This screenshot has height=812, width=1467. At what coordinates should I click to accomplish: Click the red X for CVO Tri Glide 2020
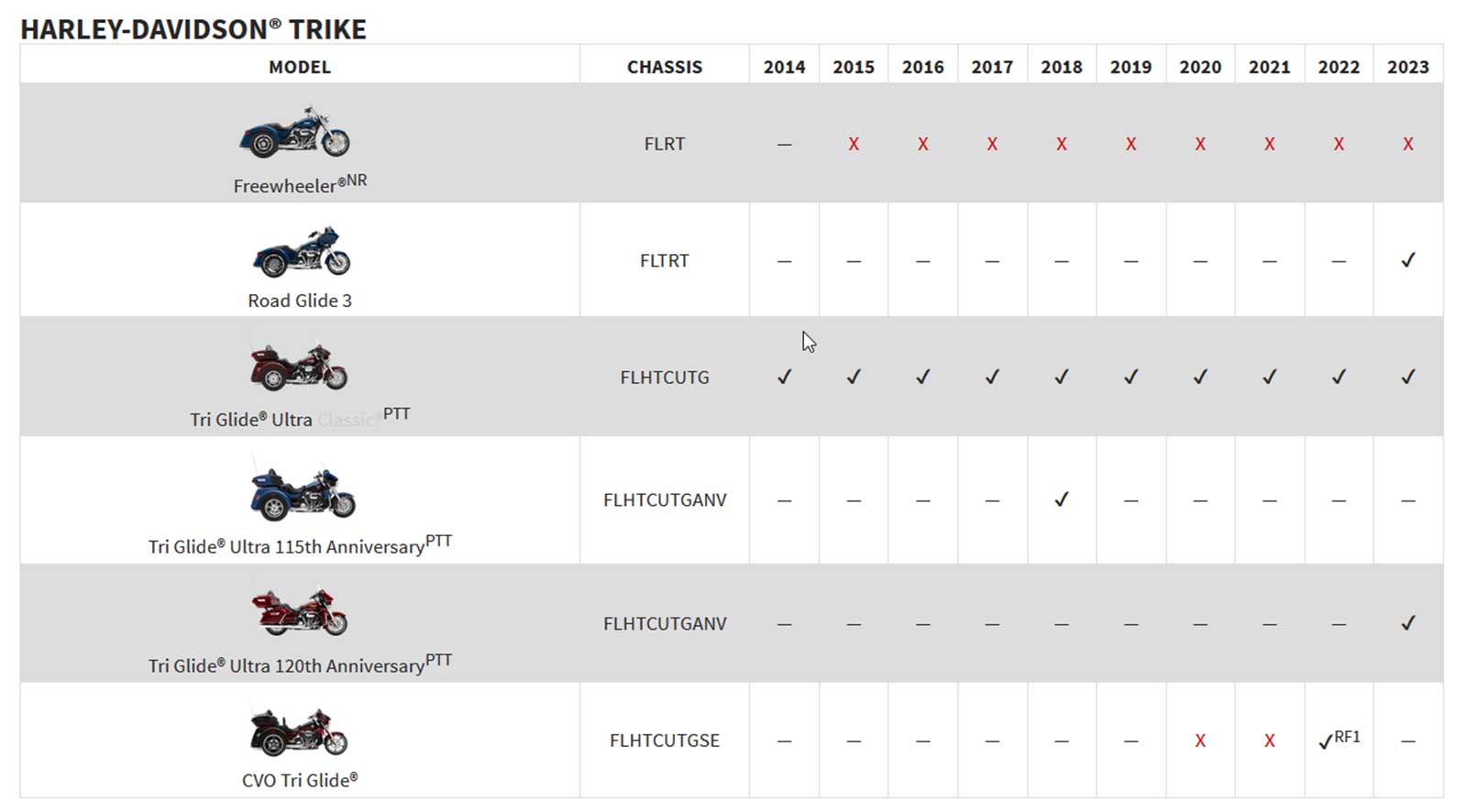click(x=1199, y=741)
